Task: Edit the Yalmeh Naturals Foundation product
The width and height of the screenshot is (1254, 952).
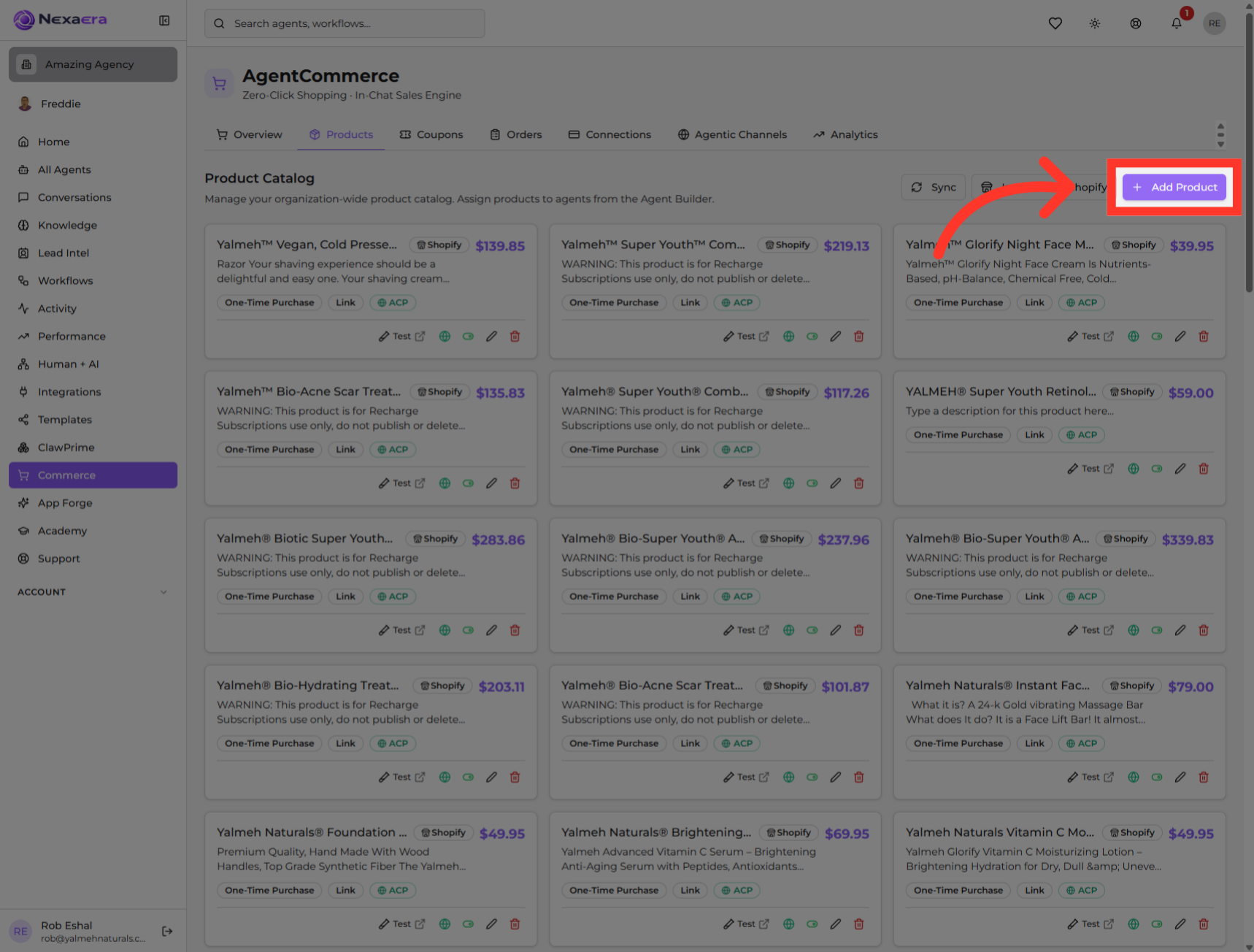Action: [x=491, y=924]
